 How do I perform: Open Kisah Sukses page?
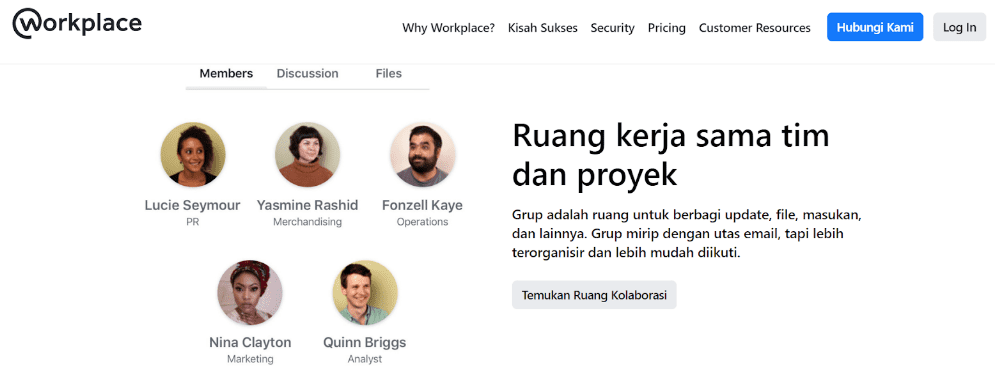point(543,28)
